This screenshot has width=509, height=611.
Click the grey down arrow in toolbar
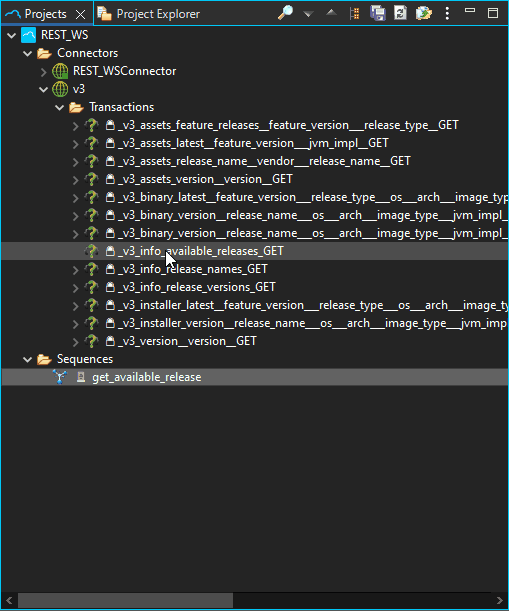(308, 14)
